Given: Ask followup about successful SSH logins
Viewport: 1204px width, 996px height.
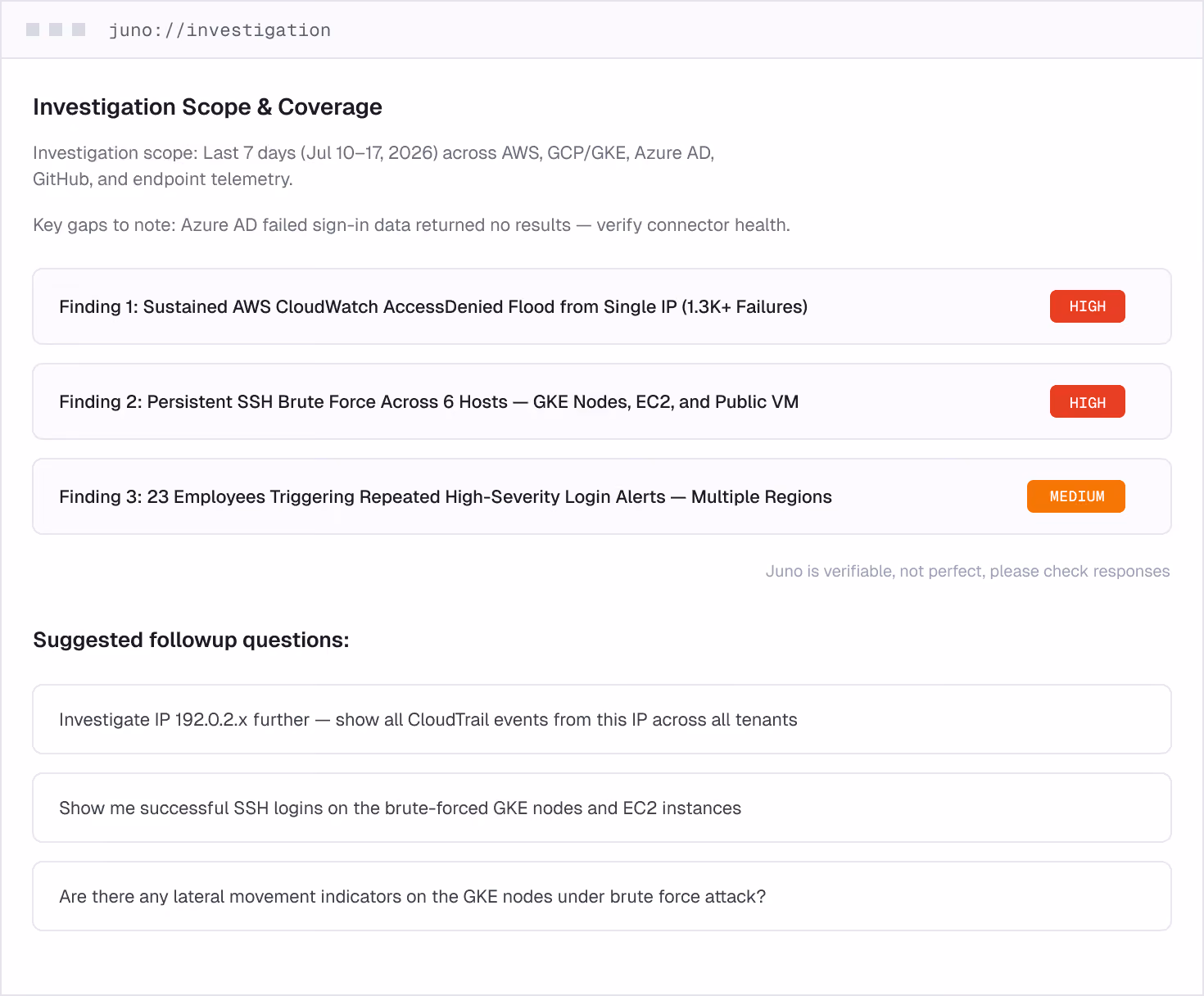Looking at the screenshot, I should 602,808.
